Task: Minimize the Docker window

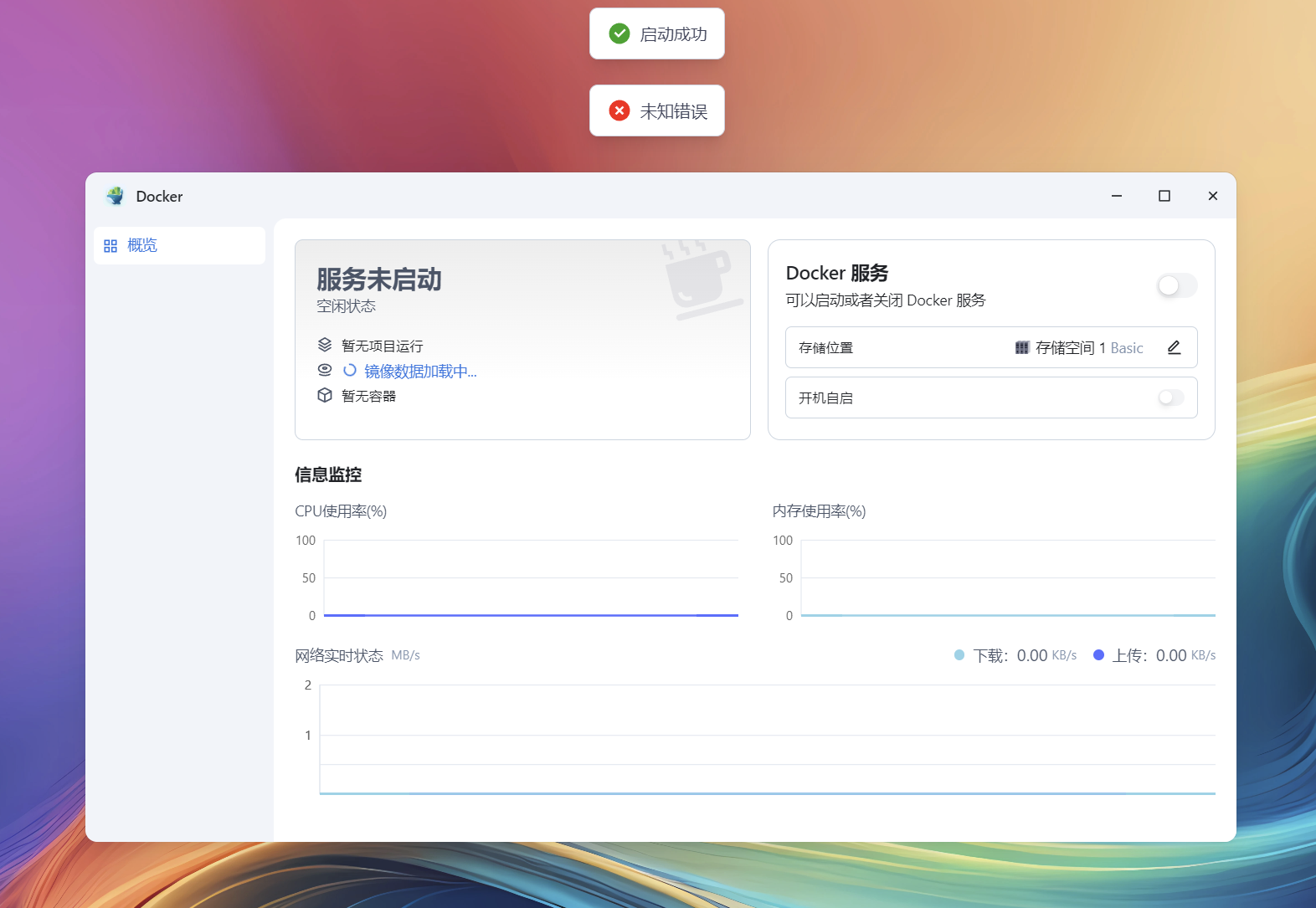Action: 1117,196
